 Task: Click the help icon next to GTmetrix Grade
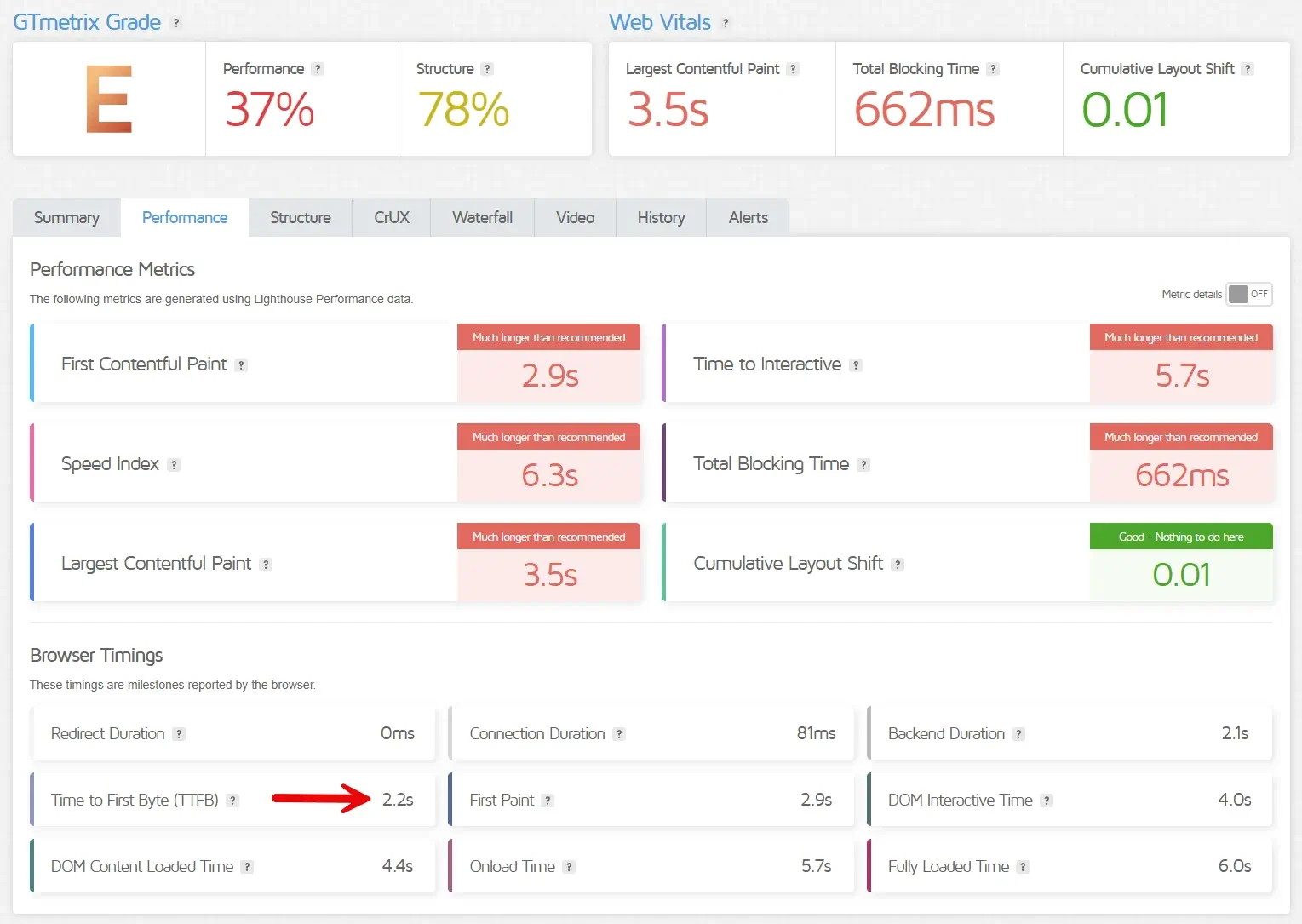coord(176,23)
